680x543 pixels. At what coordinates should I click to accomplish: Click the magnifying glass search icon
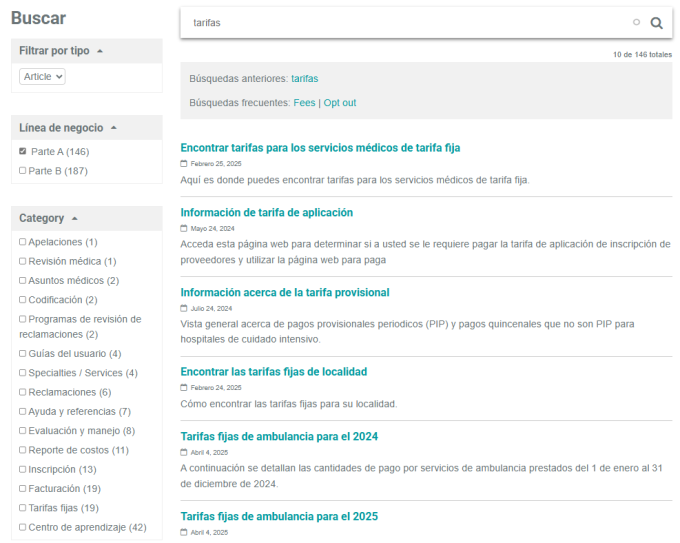click(656, 23)
